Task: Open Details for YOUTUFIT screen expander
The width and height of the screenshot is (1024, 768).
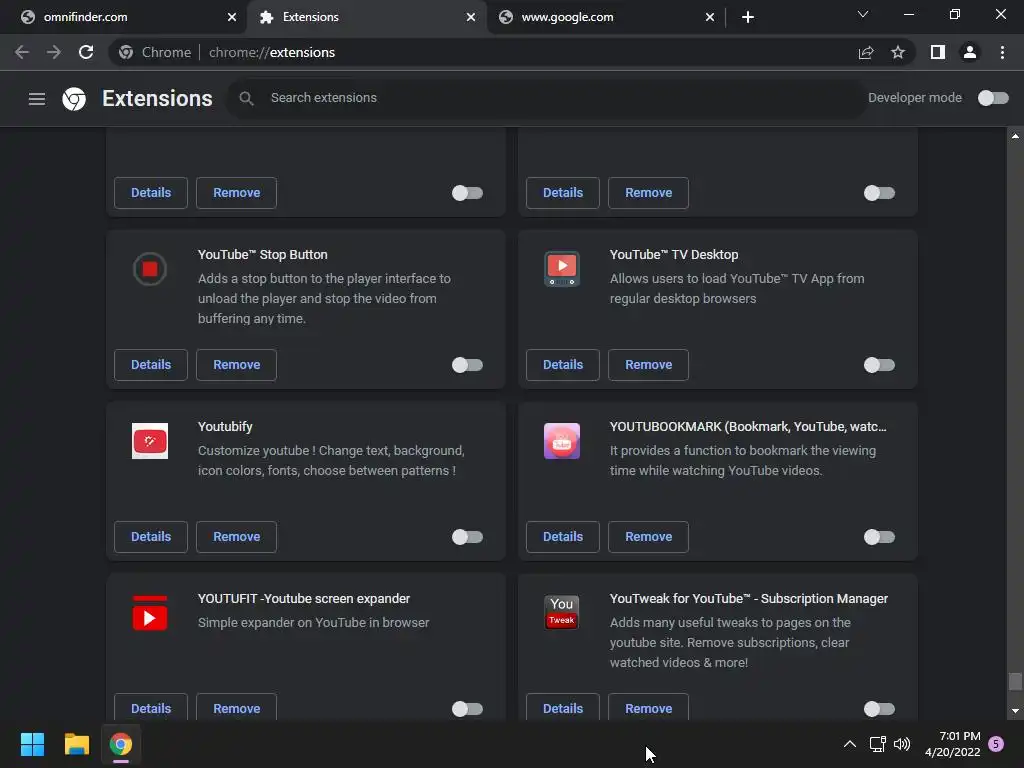Action: click(x=151, y=707)
